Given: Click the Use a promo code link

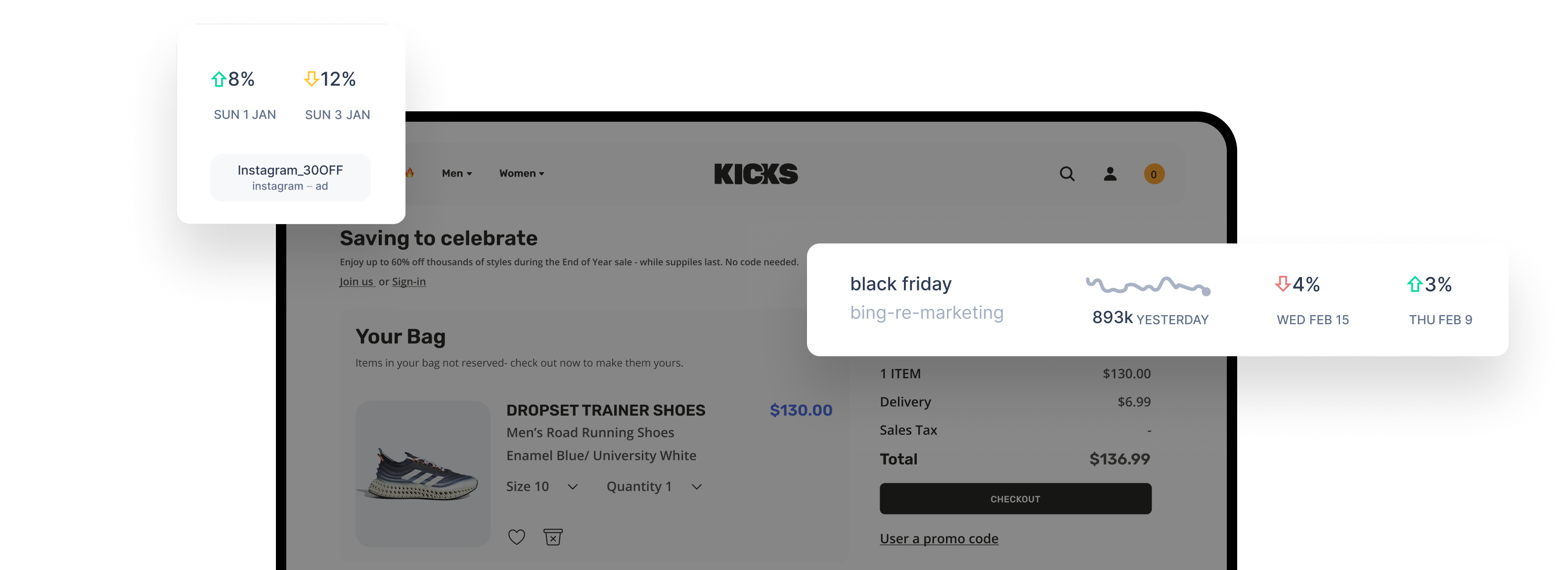Looking at the screenshot, I should pos(939,538).
